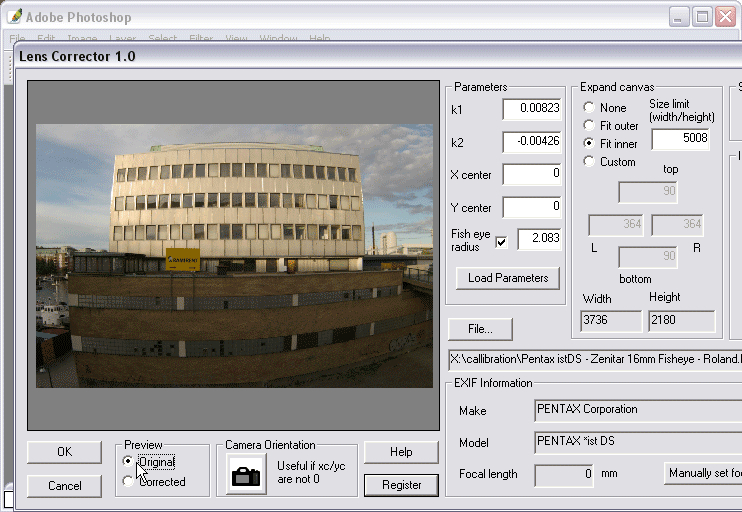Choose None for expand canvas
Image resolution: width=742 pixels, height=512 pixels.
pos(588,108)
